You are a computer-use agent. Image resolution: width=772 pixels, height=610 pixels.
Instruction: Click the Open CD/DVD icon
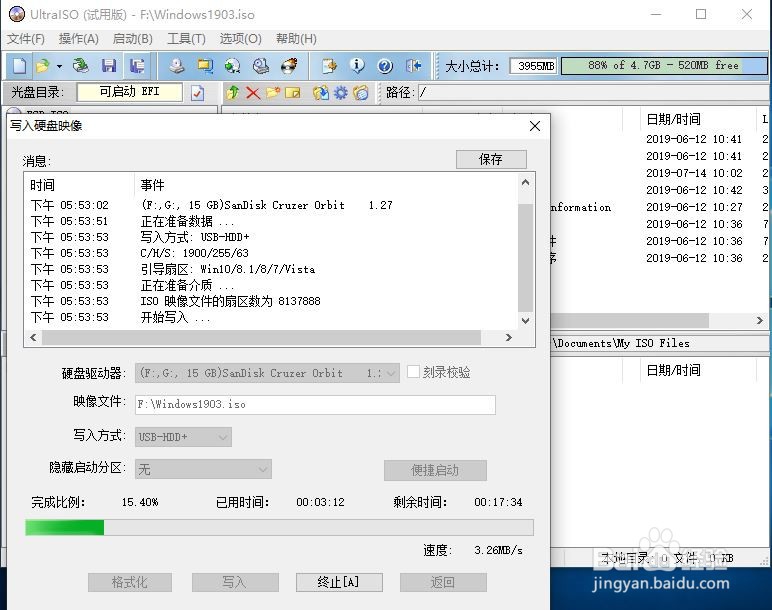pyautogui.click(x=80, y=65)
